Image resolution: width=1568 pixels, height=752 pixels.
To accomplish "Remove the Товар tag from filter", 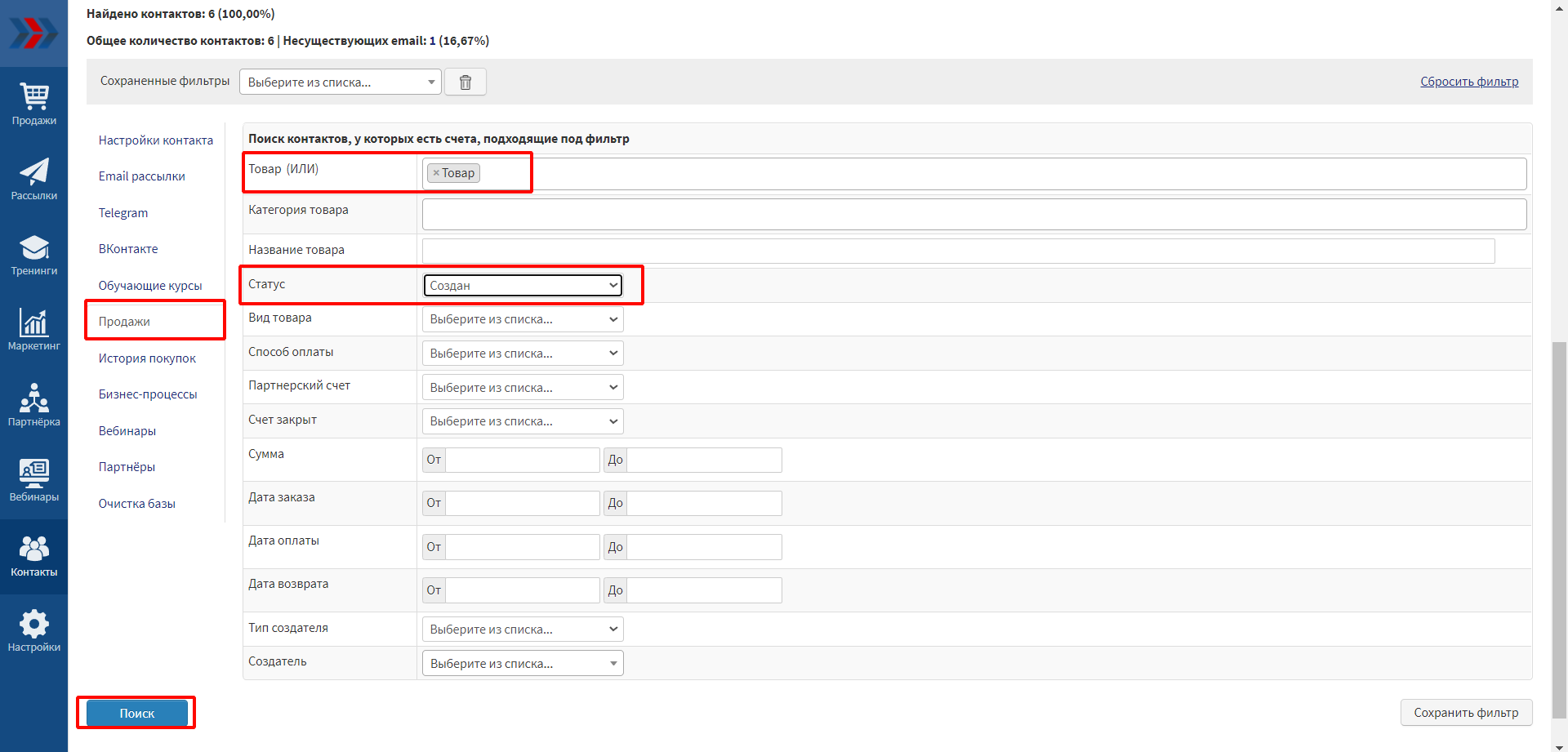I will pyautogui.click(x=436, y=173).
